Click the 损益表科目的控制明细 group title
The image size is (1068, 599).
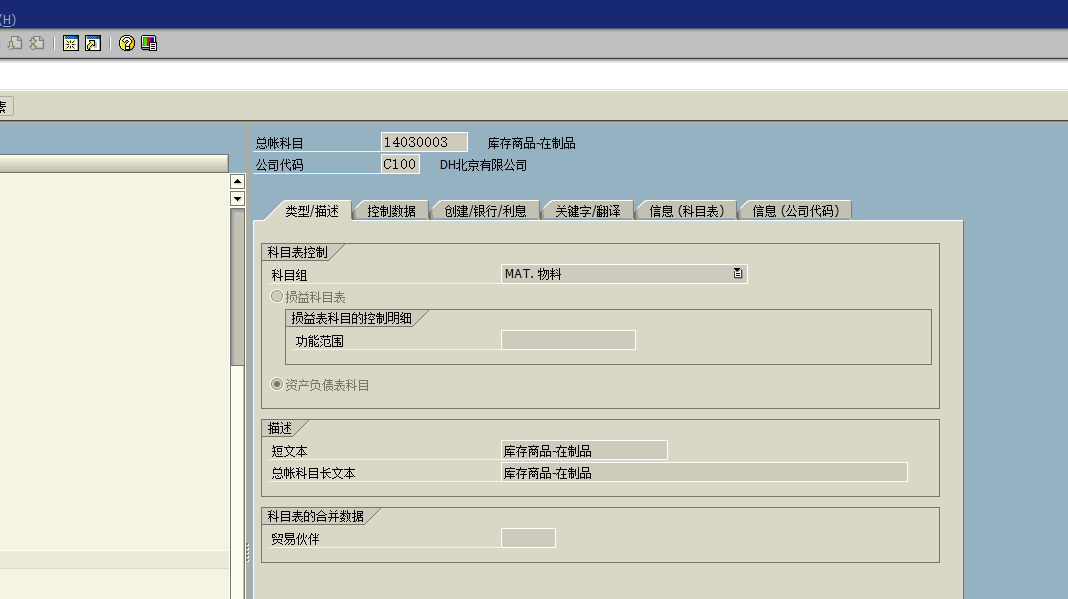[x=351, y=318]
